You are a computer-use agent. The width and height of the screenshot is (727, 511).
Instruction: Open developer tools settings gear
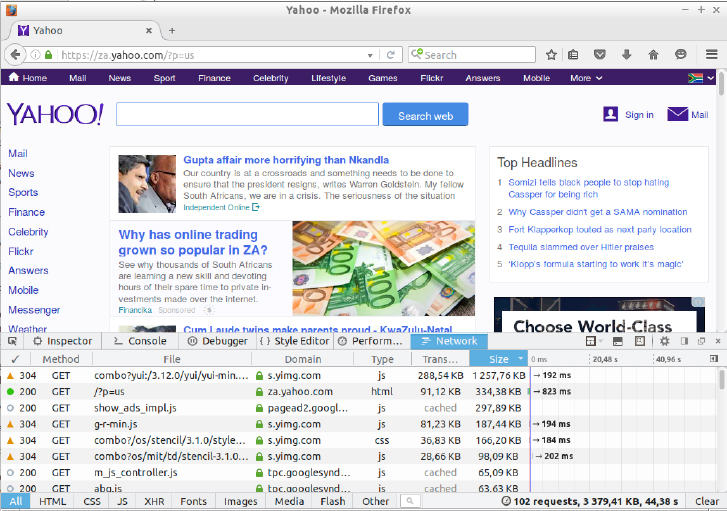pos(664,341)
